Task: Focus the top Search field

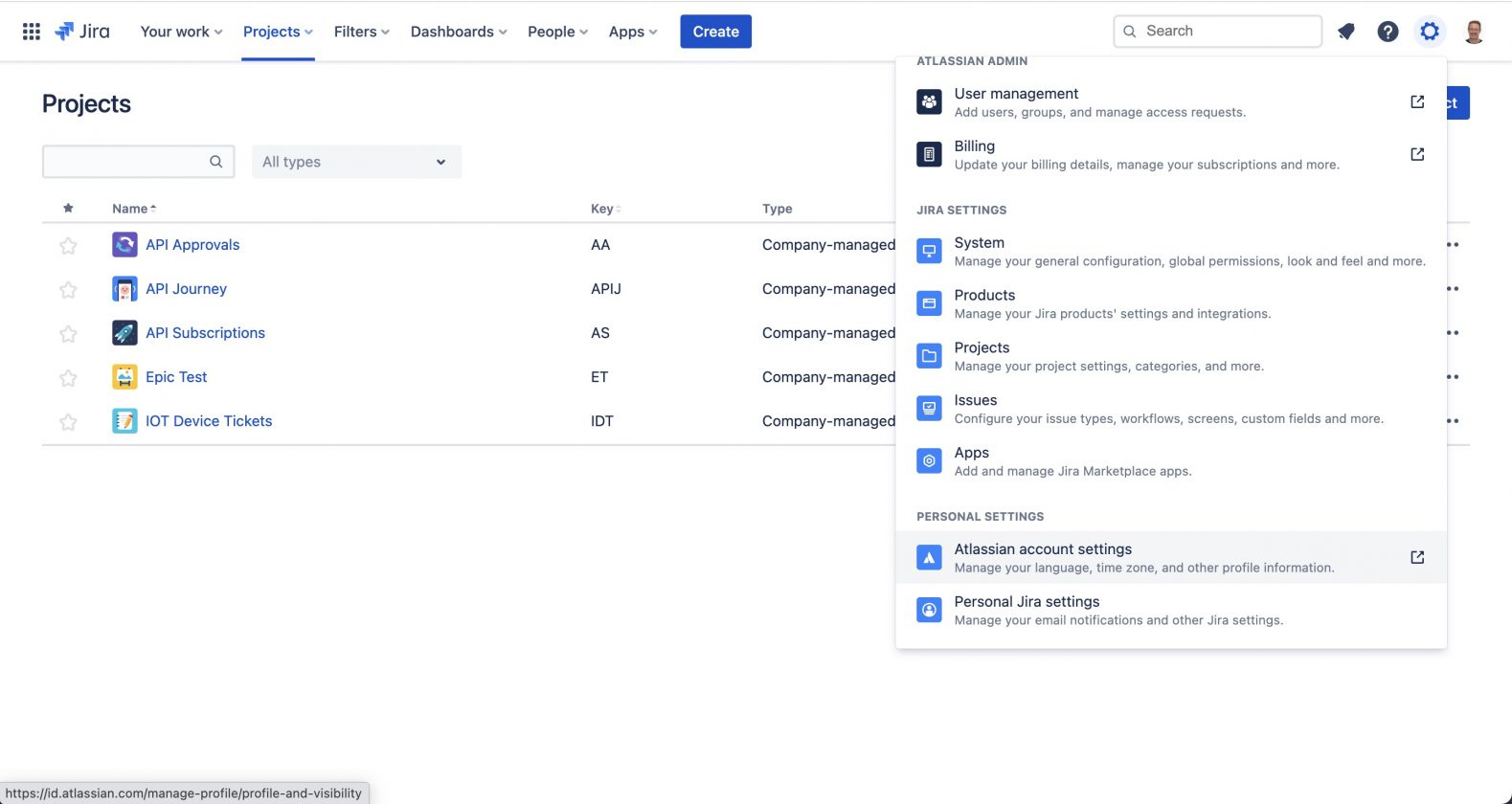Action: point(1218,32)
